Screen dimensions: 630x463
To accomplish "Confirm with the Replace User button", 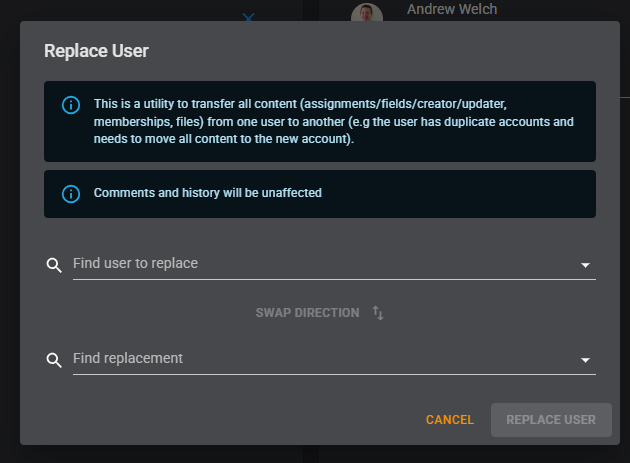I will [x=551, y=420].
